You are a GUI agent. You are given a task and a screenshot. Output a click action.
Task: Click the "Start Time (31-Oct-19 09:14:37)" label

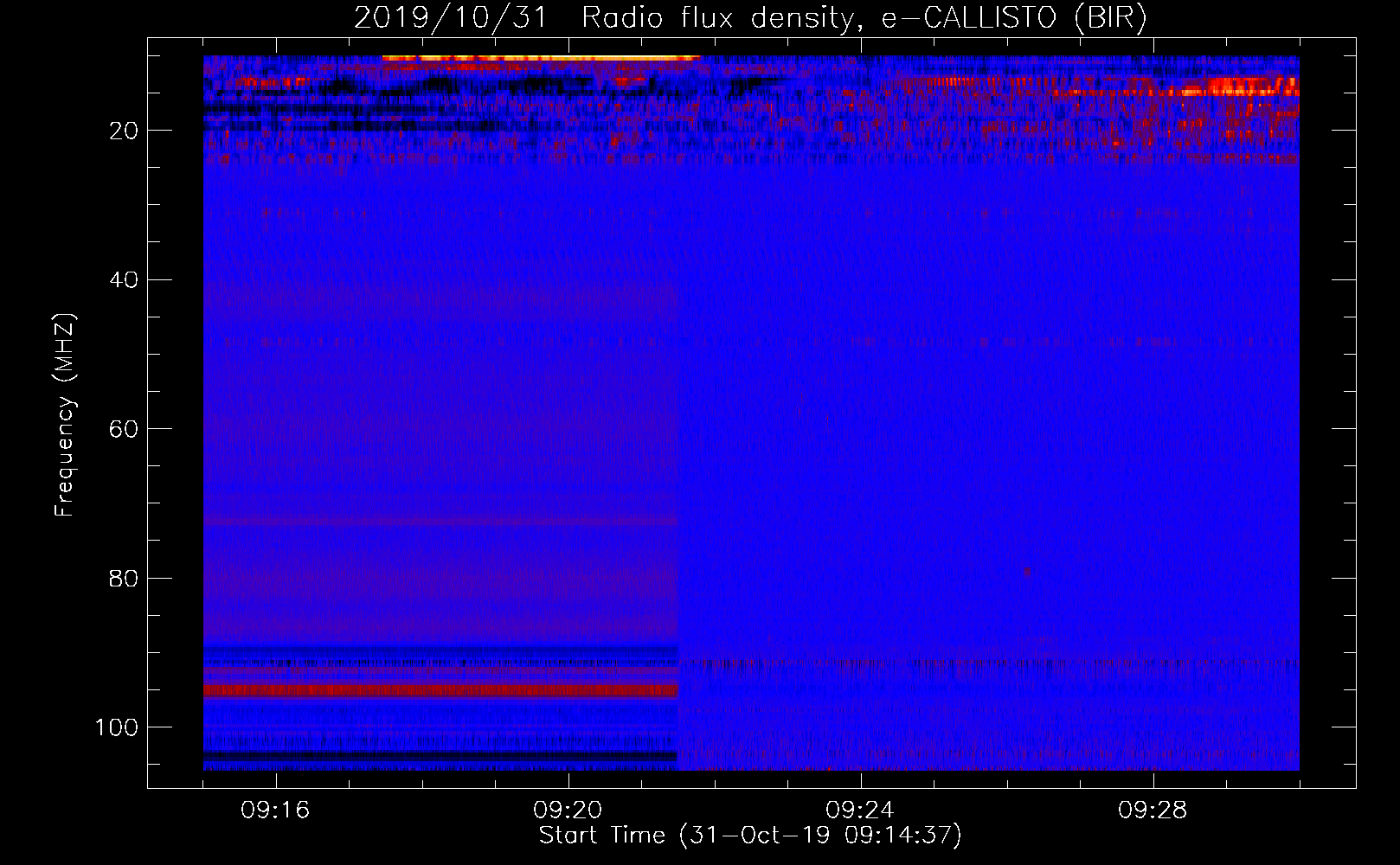(x=750, y=836)
